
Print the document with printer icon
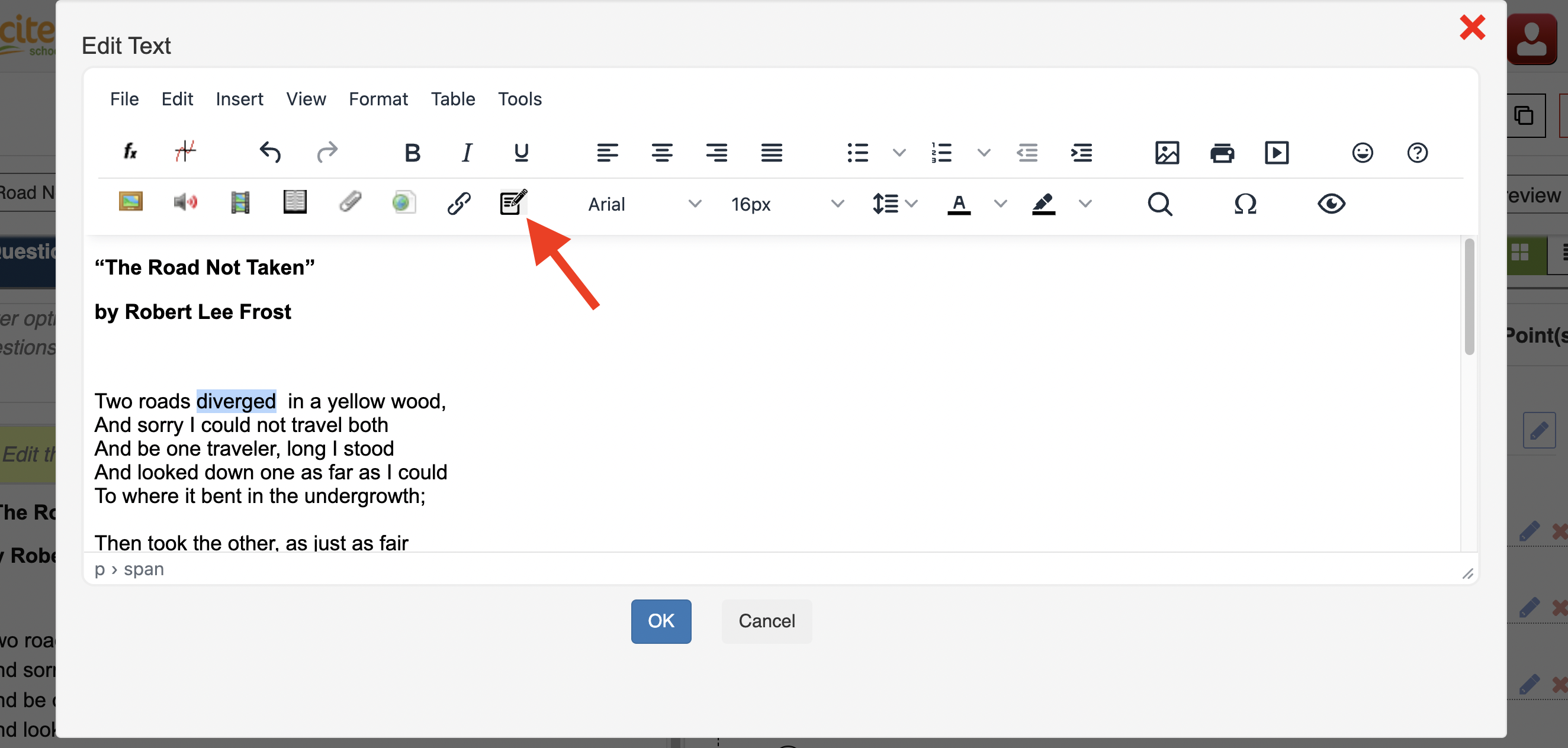[x=1222, y=153]
